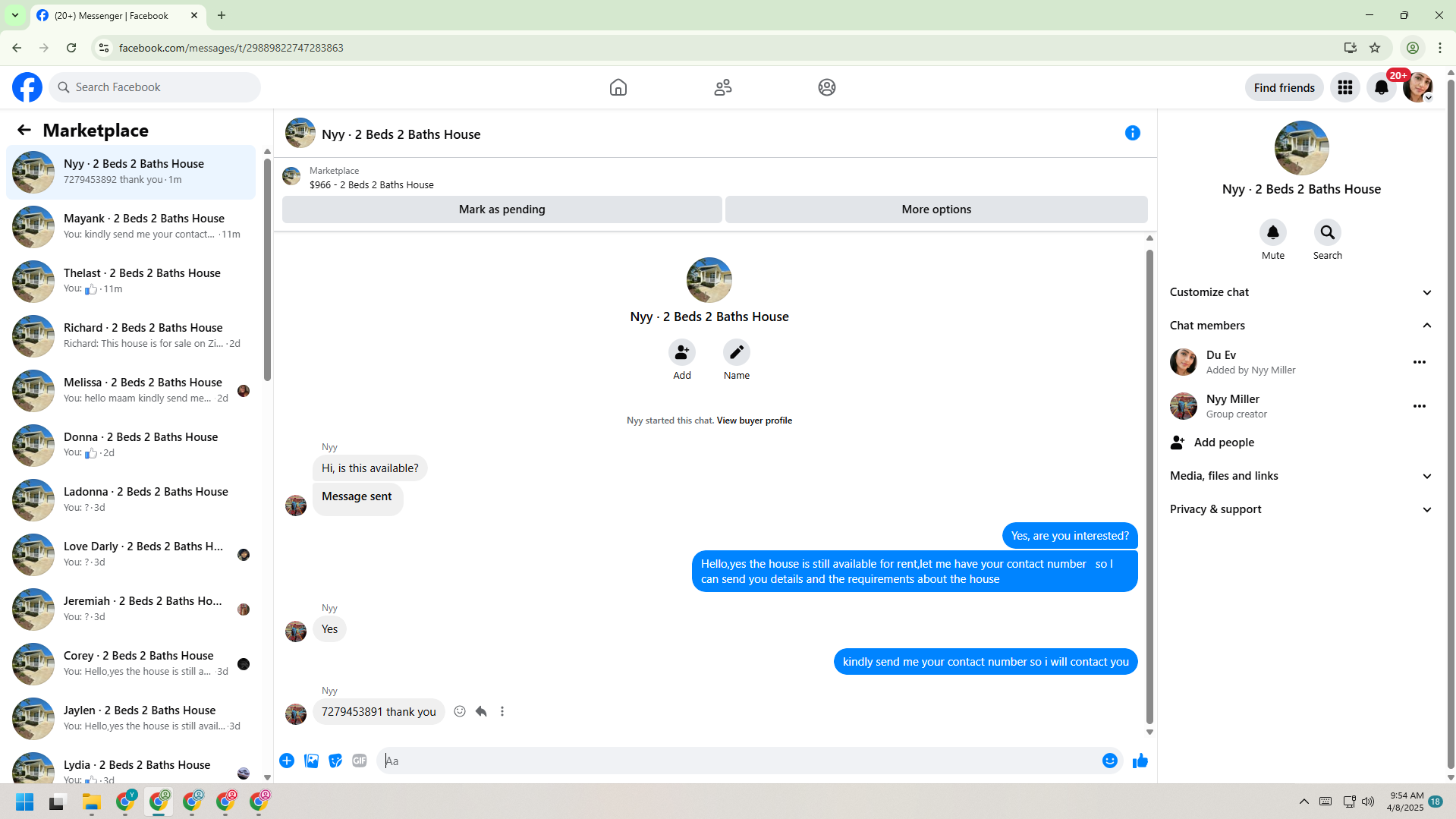Expand Customize chat section

point(1302,292)
